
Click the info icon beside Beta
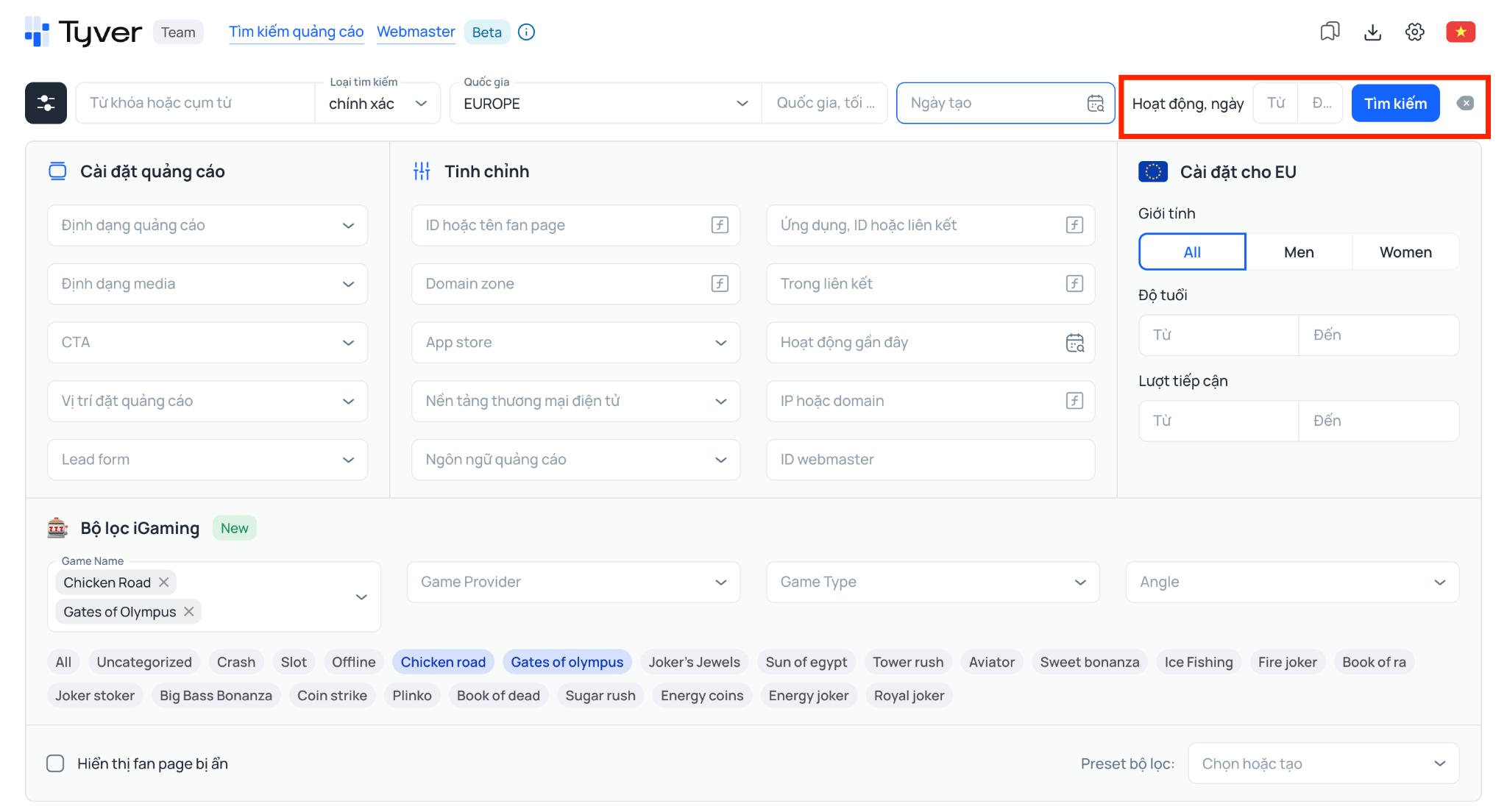(x=526, y=32)
